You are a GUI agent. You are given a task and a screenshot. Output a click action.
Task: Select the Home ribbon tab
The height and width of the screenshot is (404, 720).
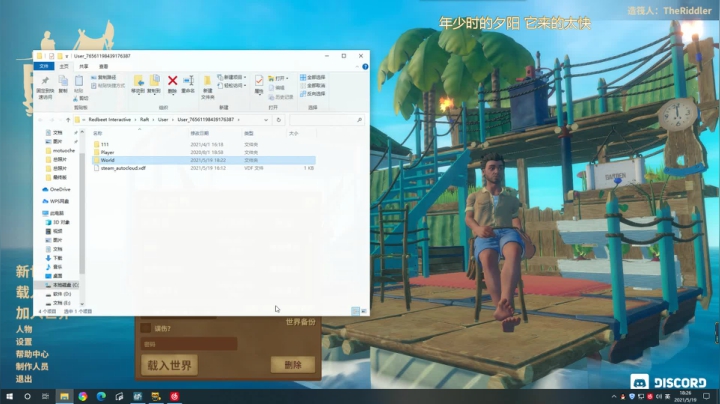(x=64, y=67)
